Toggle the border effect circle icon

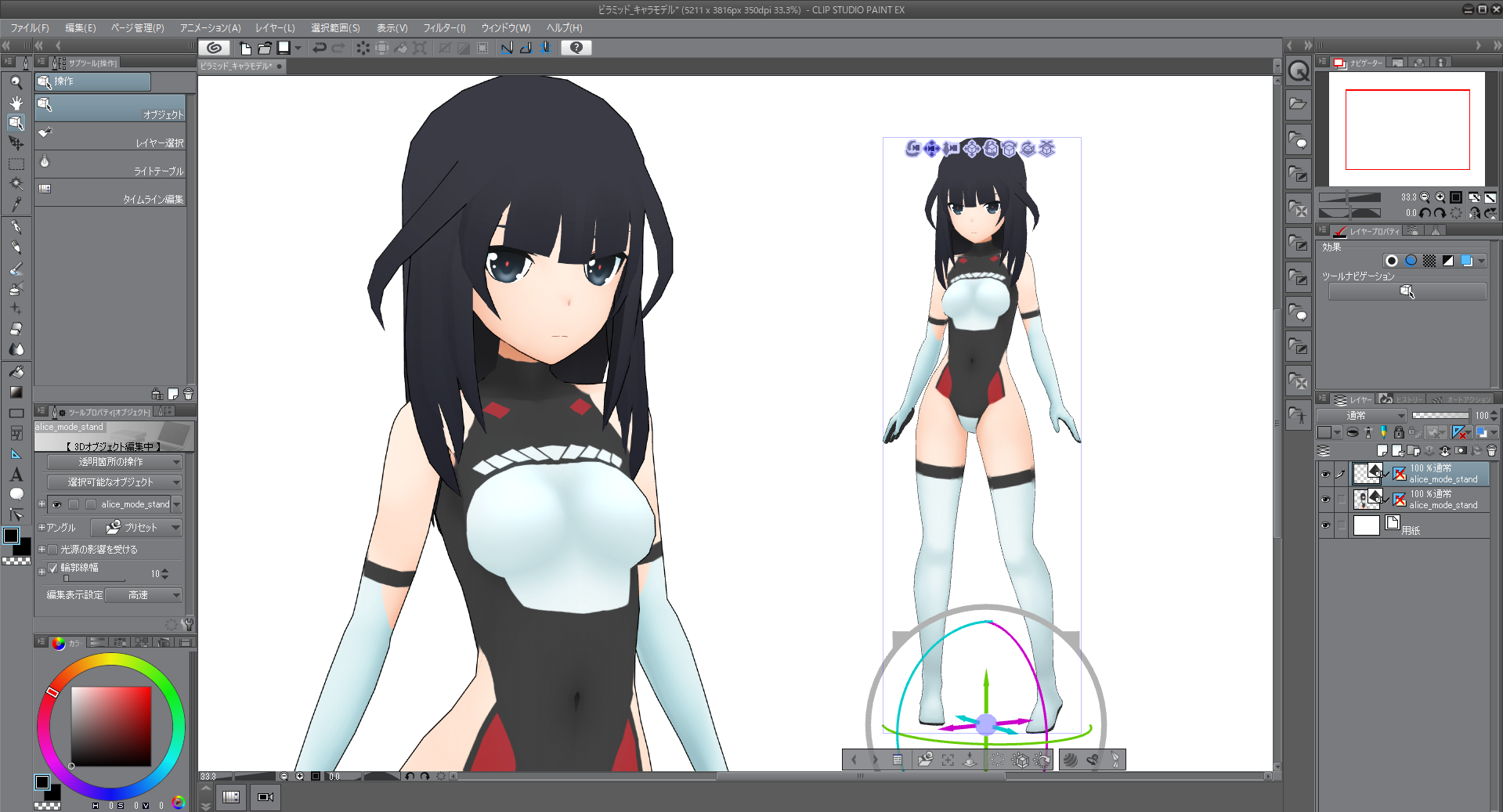[x=1392, y=261]
